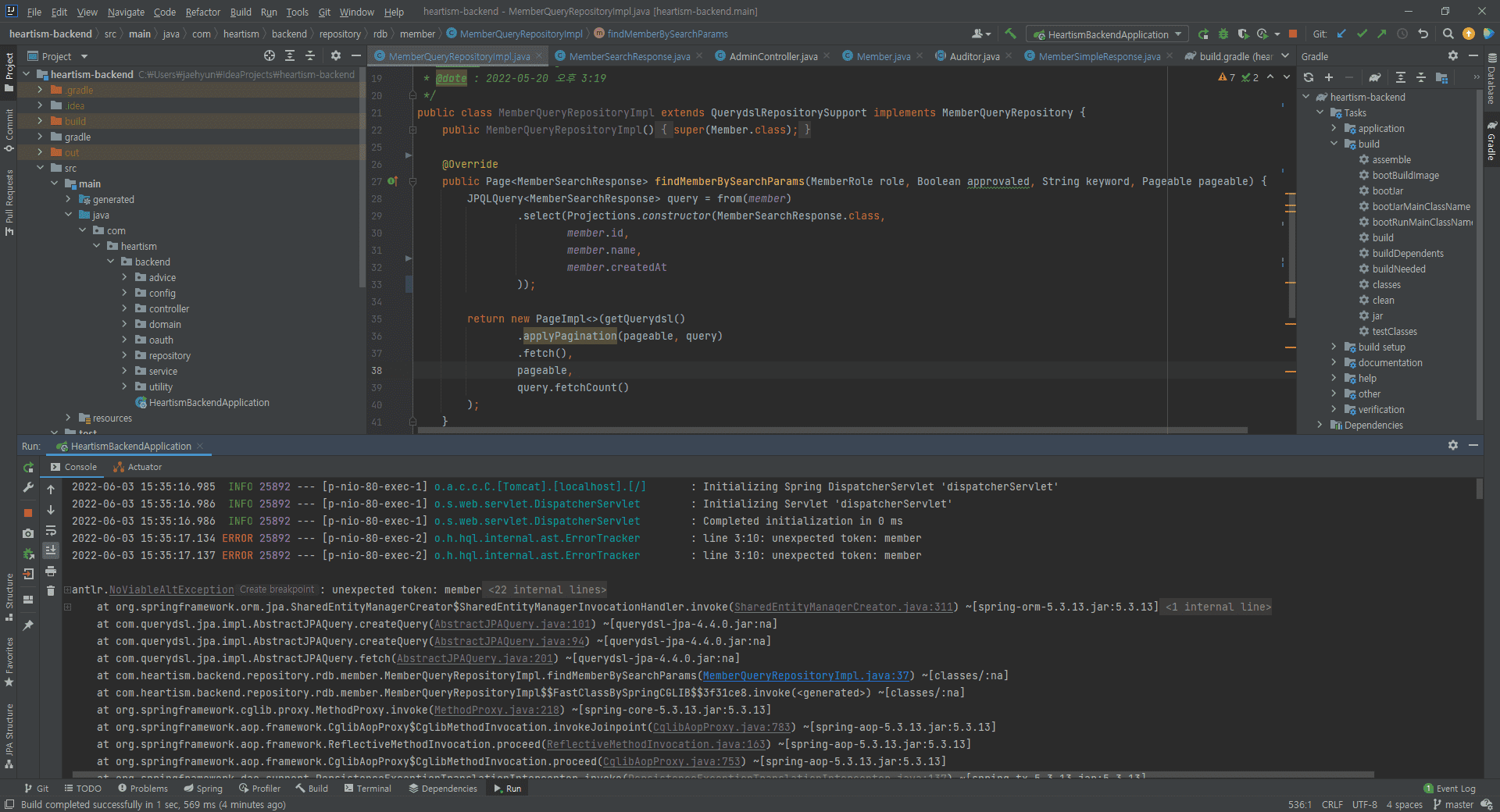Viewport: 1500px width, 812px height.
Task: Toggle scroll to end of console
Action: coord(51,550)
